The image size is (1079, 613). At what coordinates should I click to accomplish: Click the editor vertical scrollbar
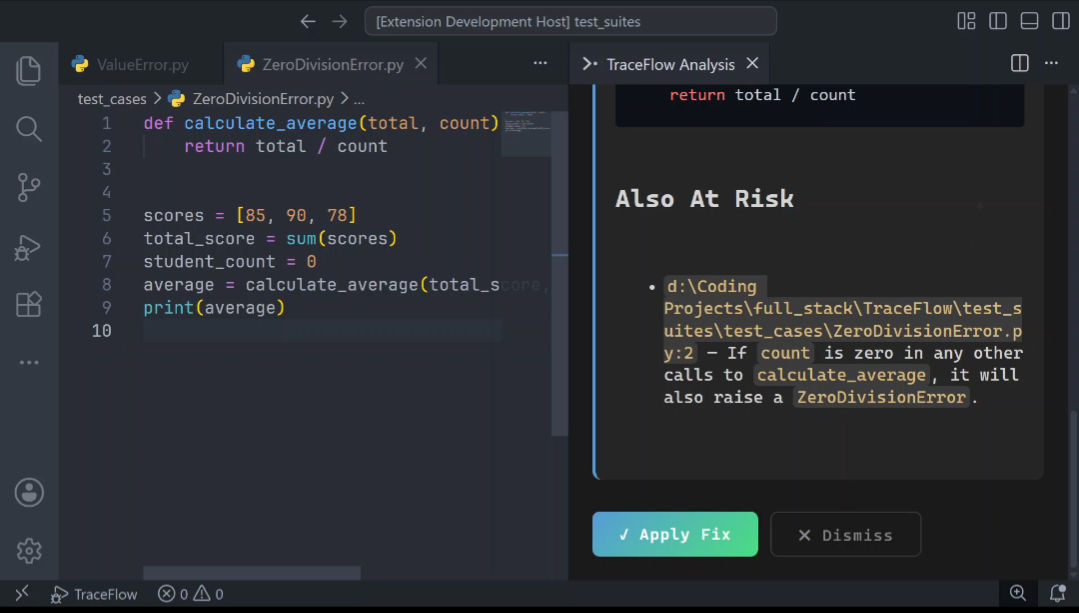[x=559, y=274]
